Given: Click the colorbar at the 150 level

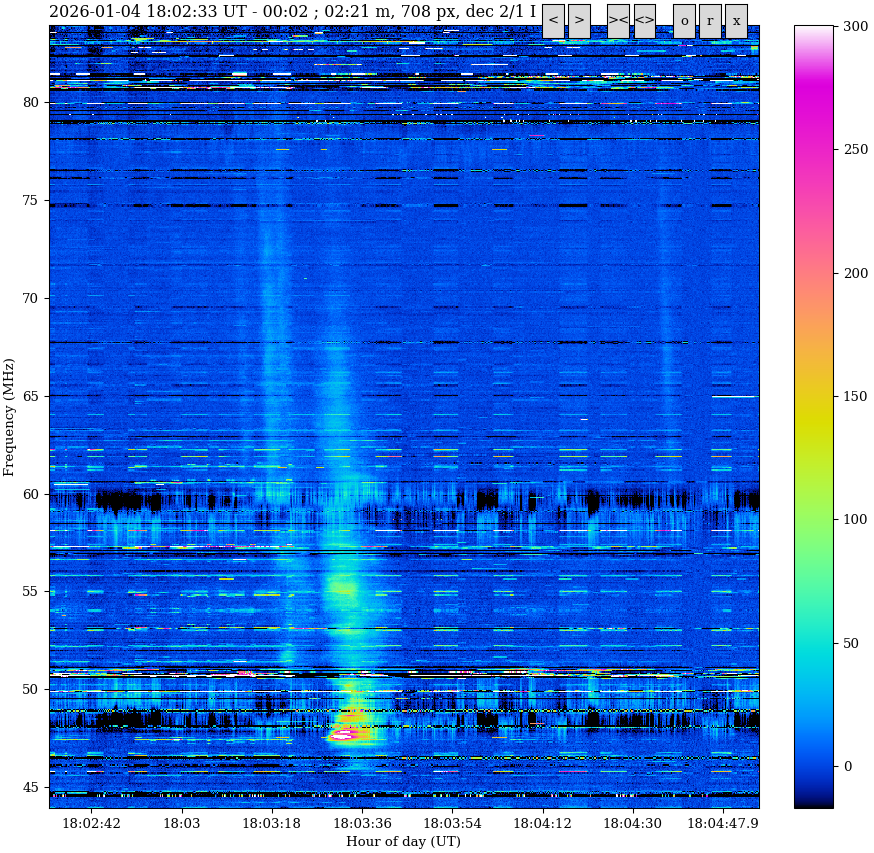Looking at the screenshot, I should (x=814, y=396).
